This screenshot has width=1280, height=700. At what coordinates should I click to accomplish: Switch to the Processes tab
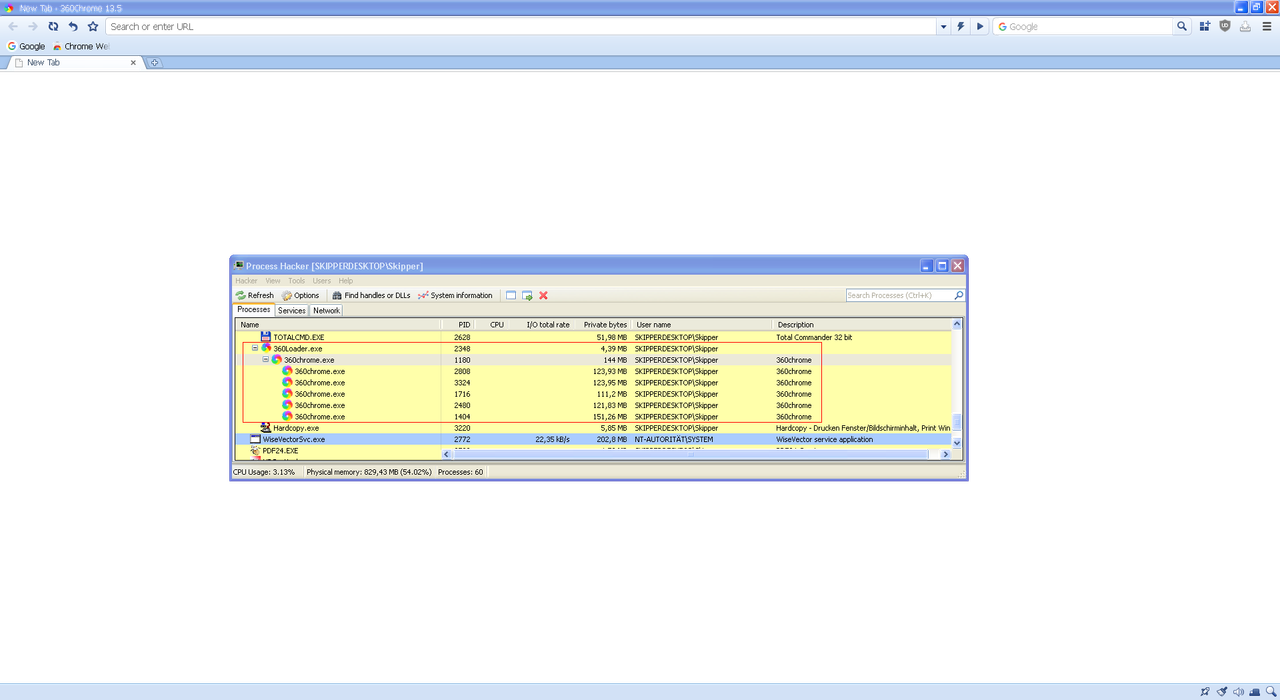click(254, 310)
